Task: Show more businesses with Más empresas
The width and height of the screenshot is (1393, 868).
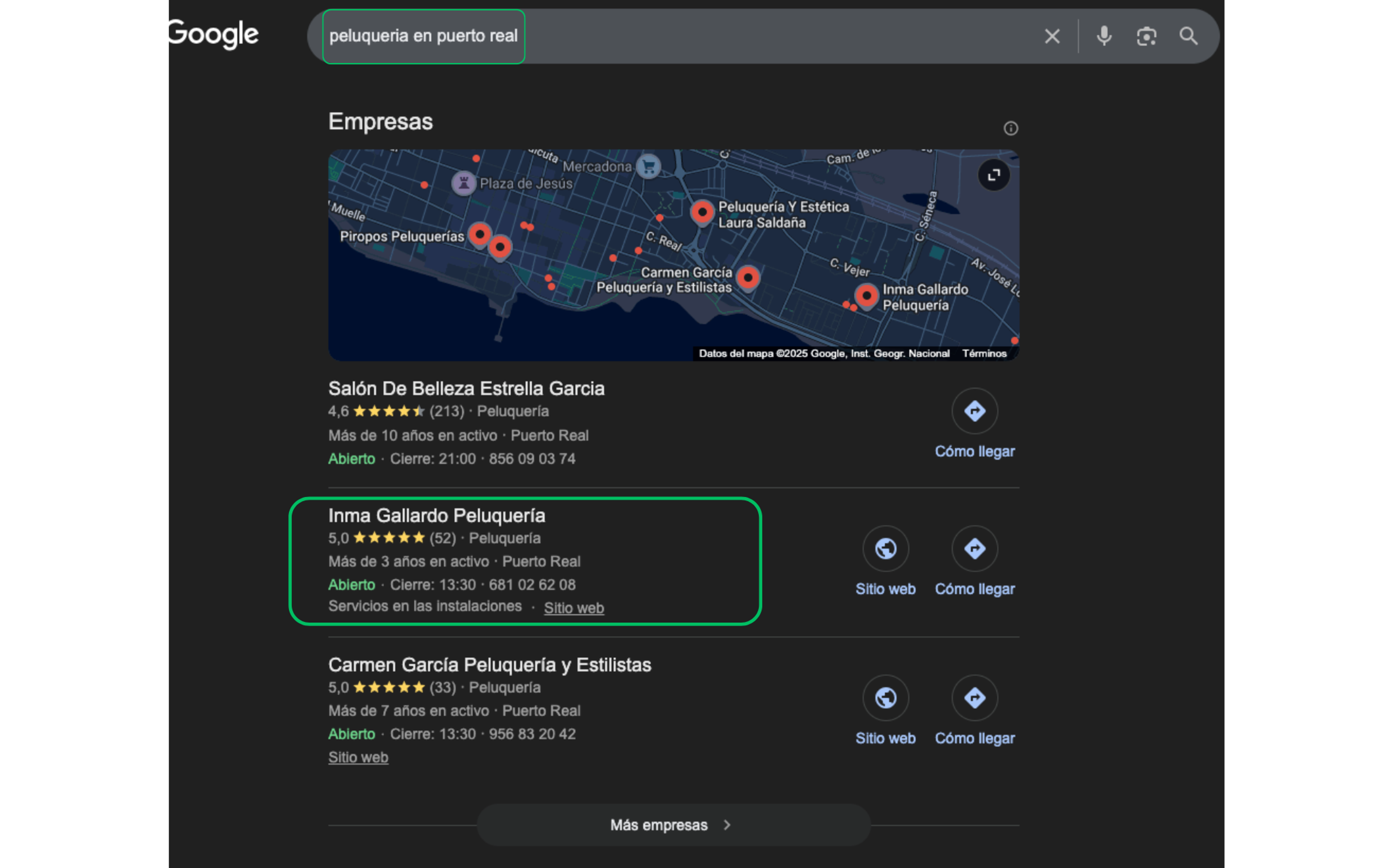Action: [674, 825]
